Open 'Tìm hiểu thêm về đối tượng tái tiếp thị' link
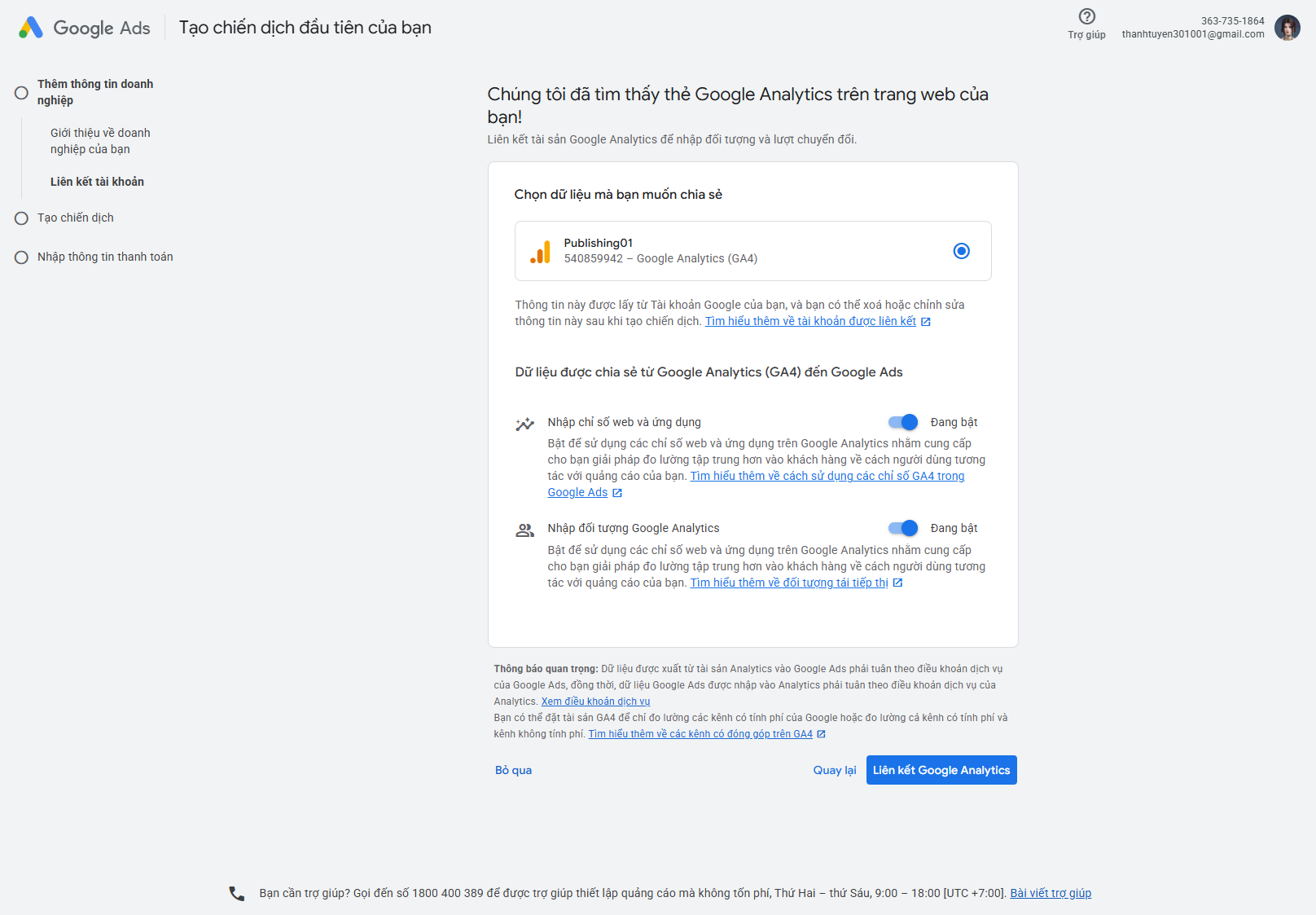1316x915 pixels. (x=789, y=583)
